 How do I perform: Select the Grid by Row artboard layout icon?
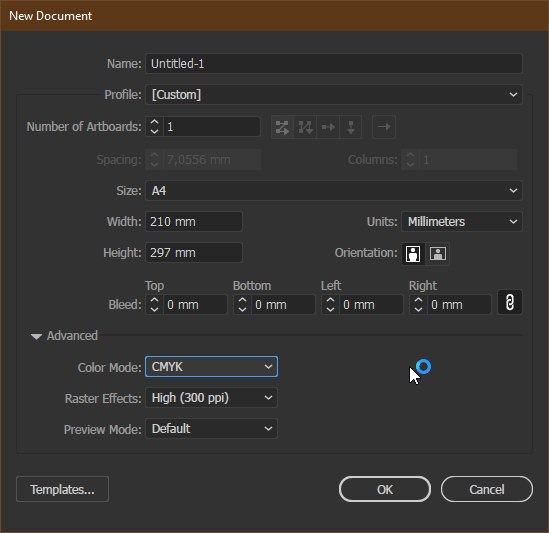[x=282, y=127]
